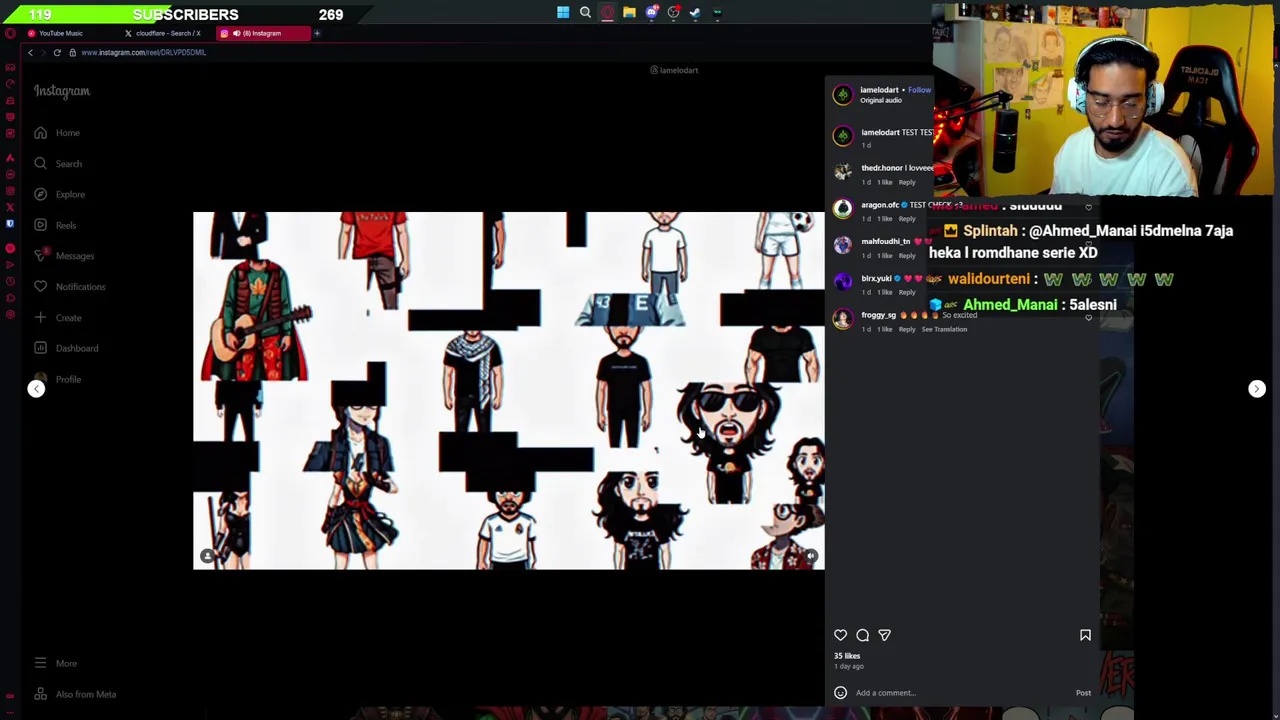
Task: Open Also from Meta menu
Action: 74,694
